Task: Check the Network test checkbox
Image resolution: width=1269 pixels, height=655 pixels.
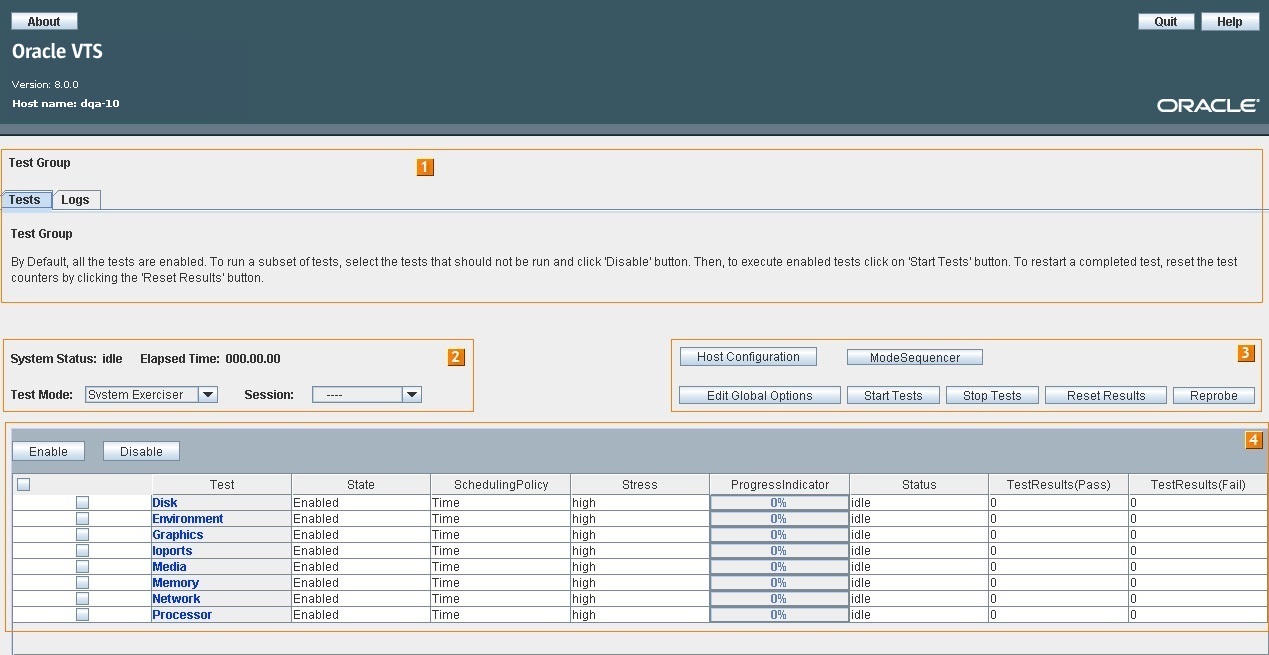Action: coord(82,598)
